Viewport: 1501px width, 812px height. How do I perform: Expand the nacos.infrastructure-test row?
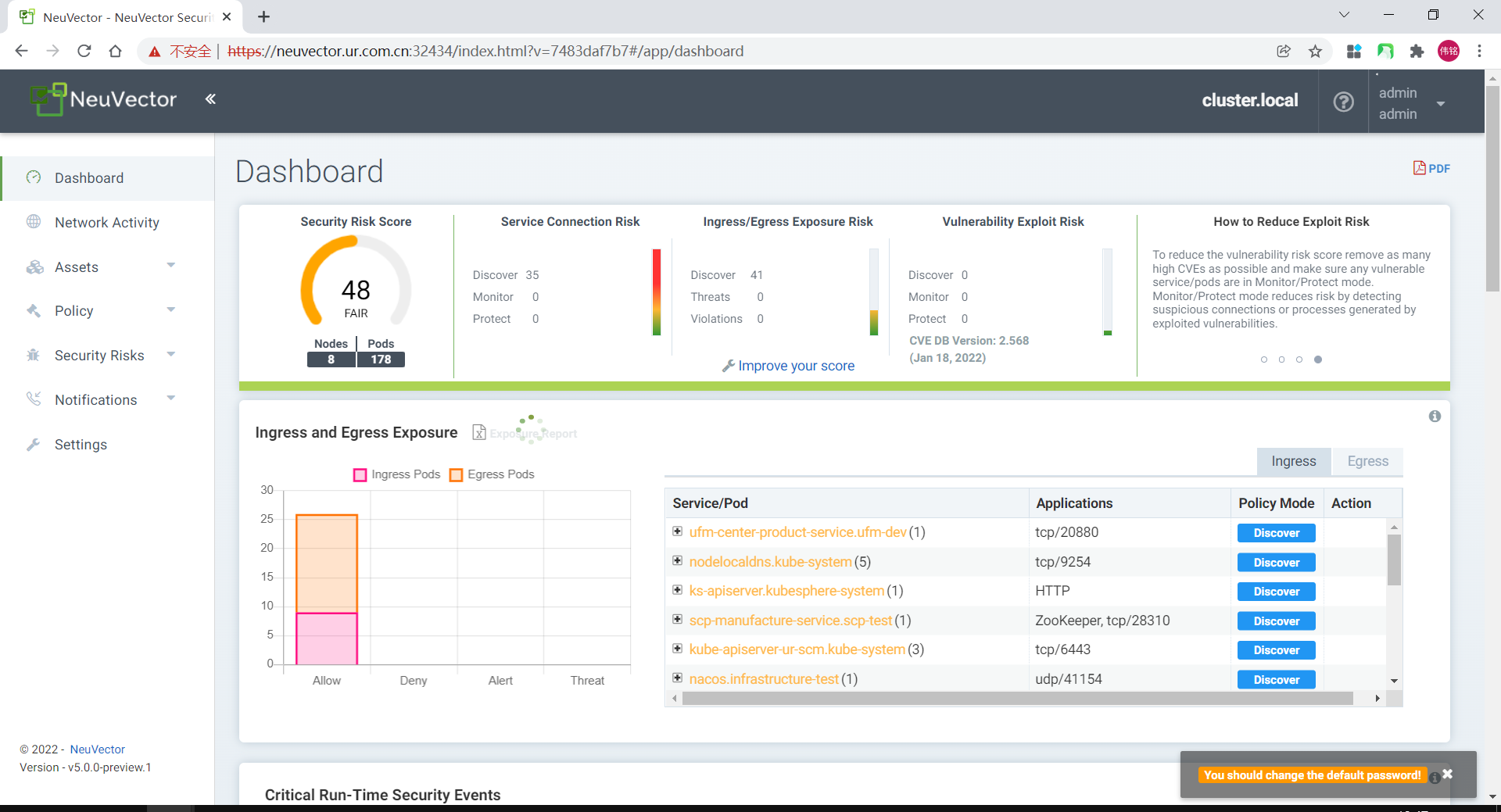click(678, 678)
